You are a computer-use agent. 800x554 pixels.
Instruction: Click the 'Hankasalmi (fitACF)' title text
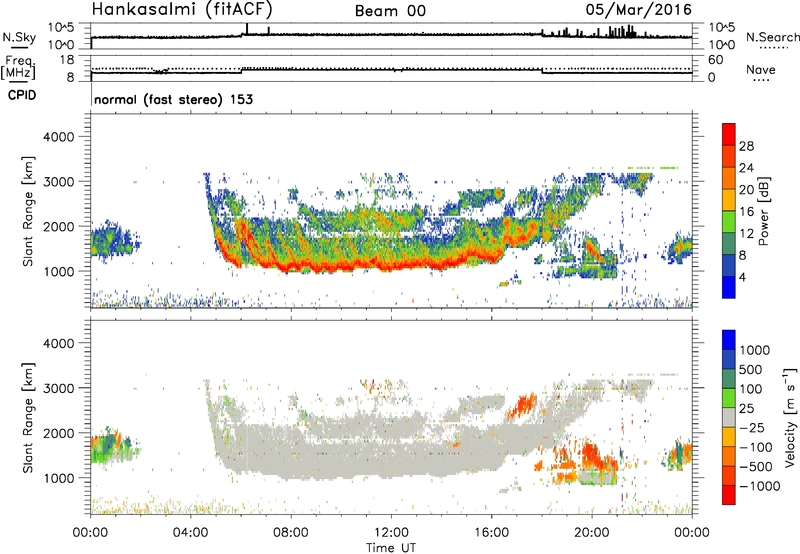[x=182, y=9]
